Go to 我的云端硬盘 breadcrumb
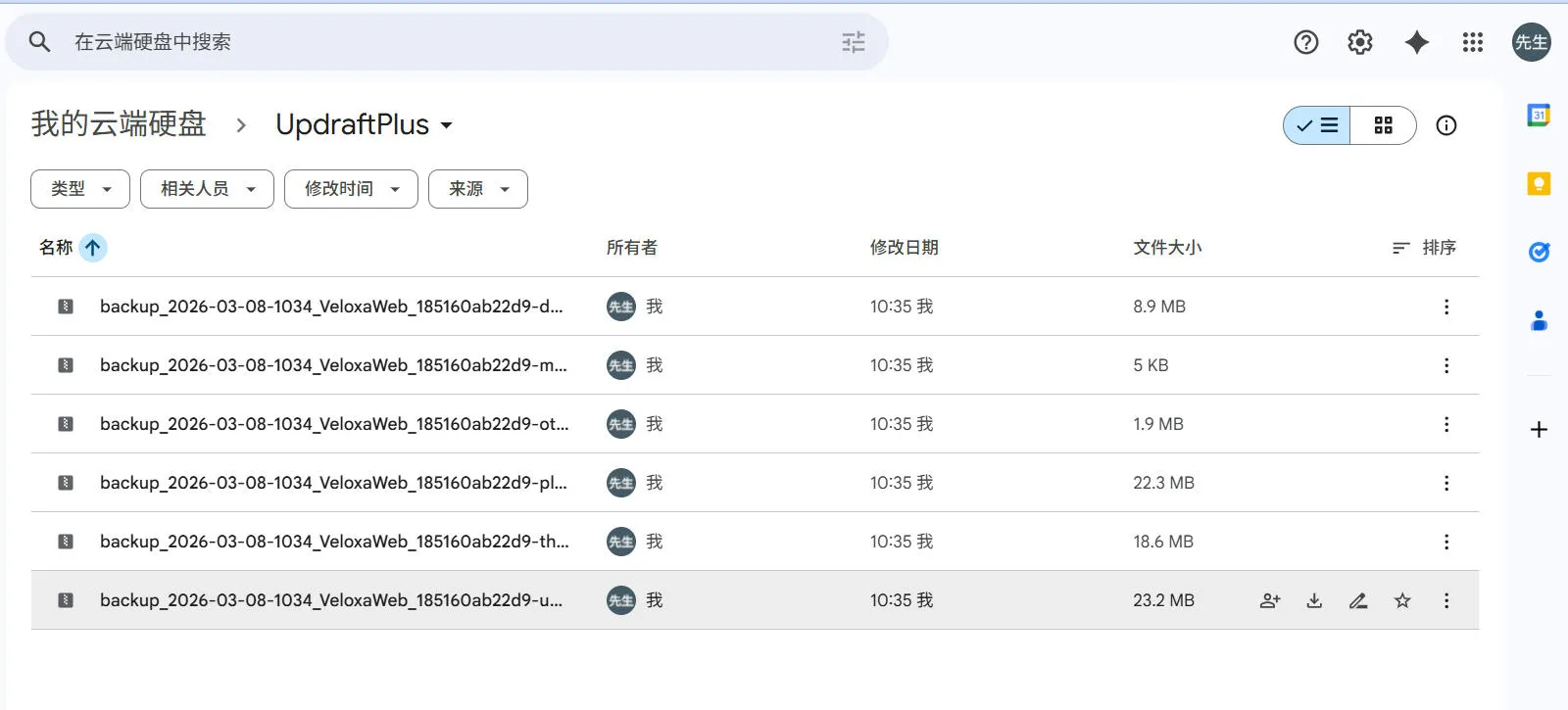Screen dimensions: 1568x710 [x=119, y=124]
